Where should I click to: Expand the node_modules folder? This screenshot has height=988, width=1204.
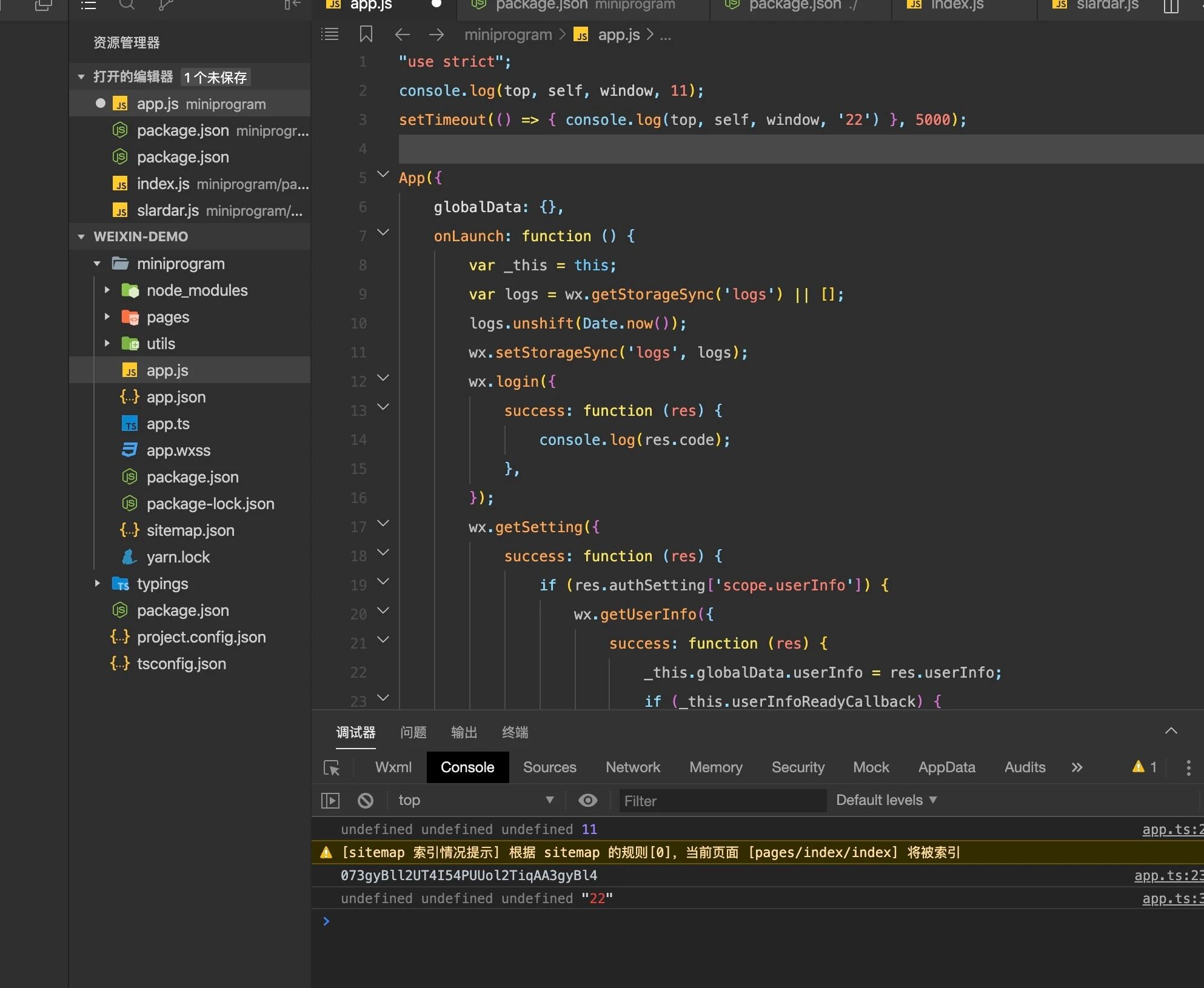pos(107,290)
